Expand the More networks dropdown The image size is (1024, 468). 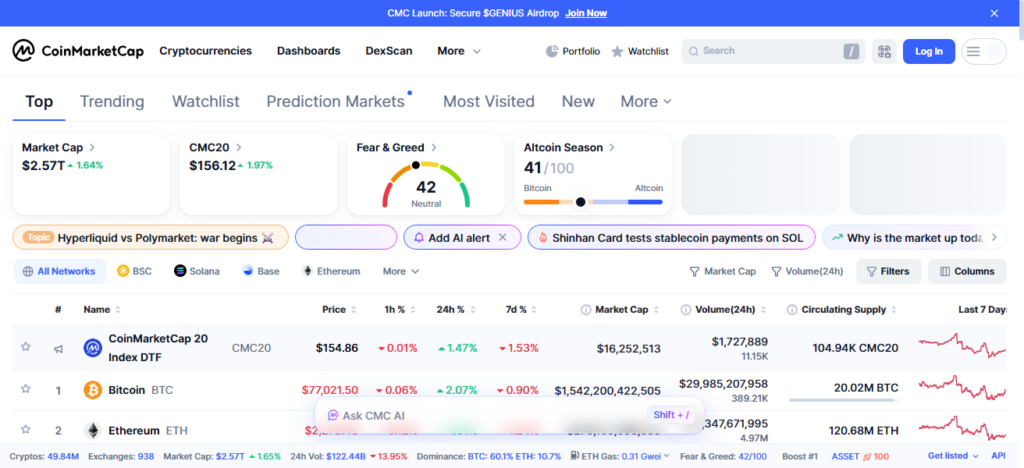click(401, 271)
